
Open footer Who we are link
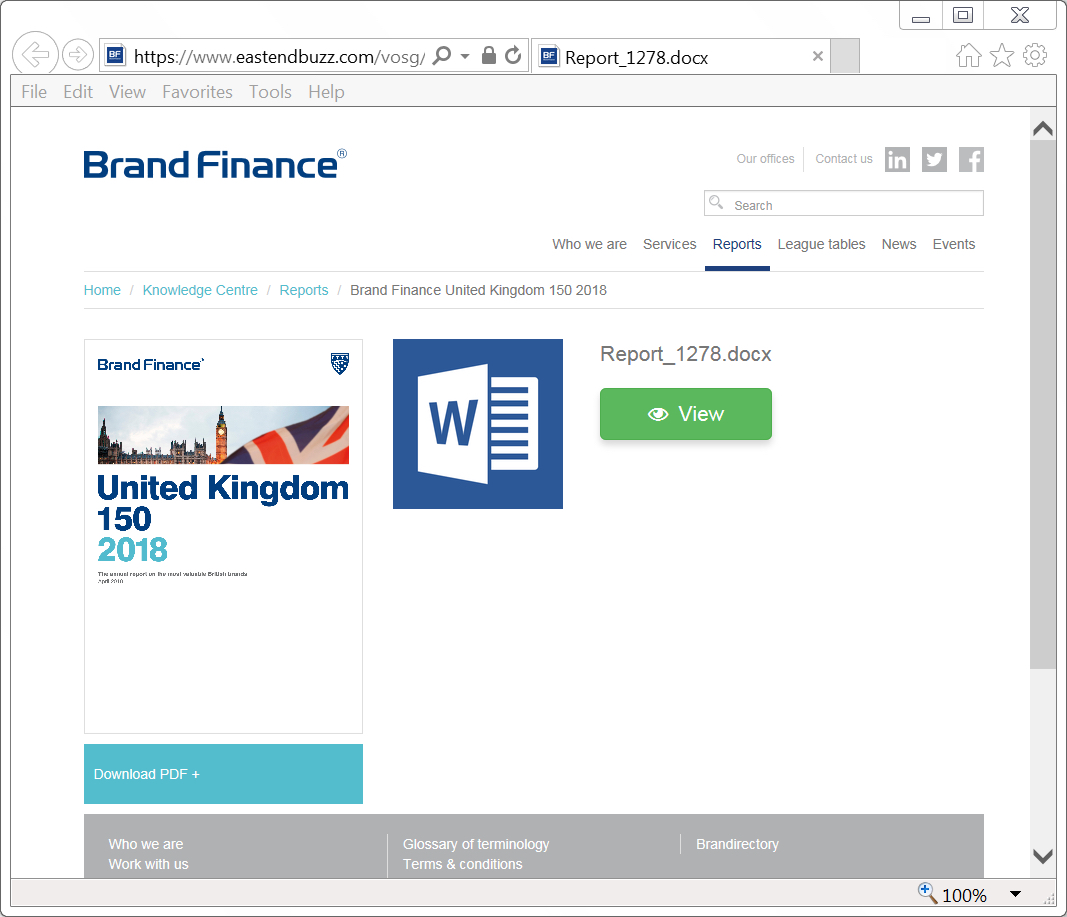pyautogui.click(x=146, y=844)
